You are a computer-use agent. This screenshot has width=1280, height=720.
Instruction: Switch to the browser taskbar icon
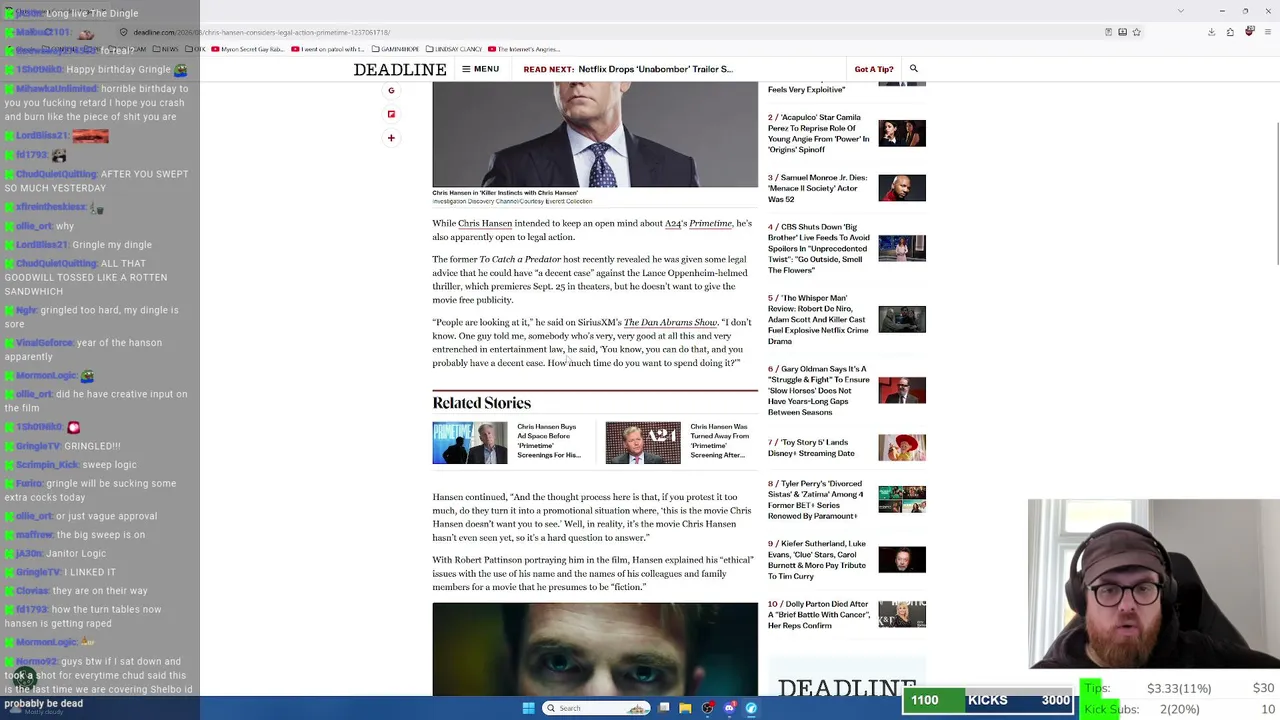tap(751, 708)
